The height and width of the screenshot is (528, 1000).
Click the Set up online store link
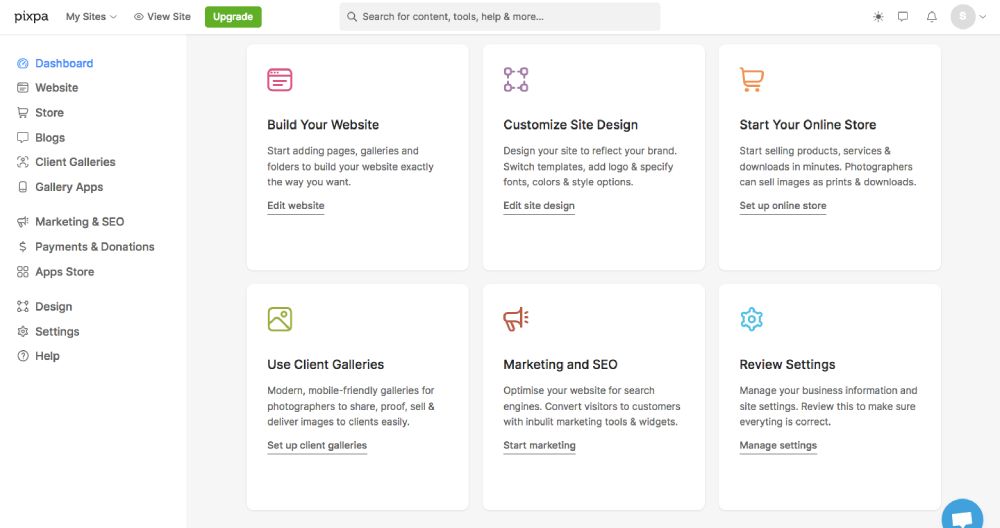click(783, 206)
